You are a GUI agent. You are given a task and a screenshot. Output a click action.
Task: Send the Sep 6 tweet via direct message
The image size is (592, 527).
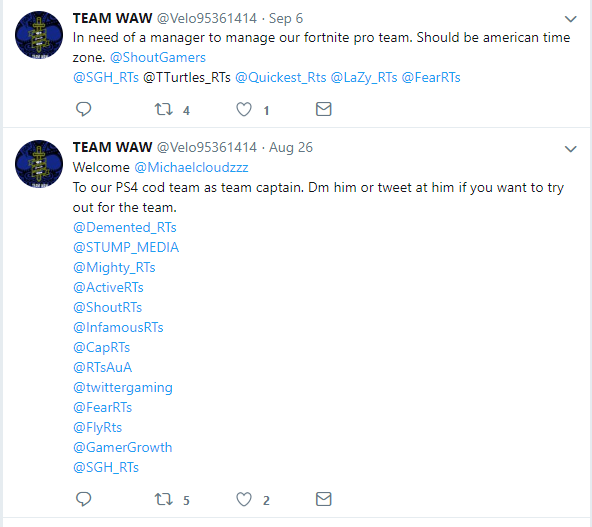[324, 109]
